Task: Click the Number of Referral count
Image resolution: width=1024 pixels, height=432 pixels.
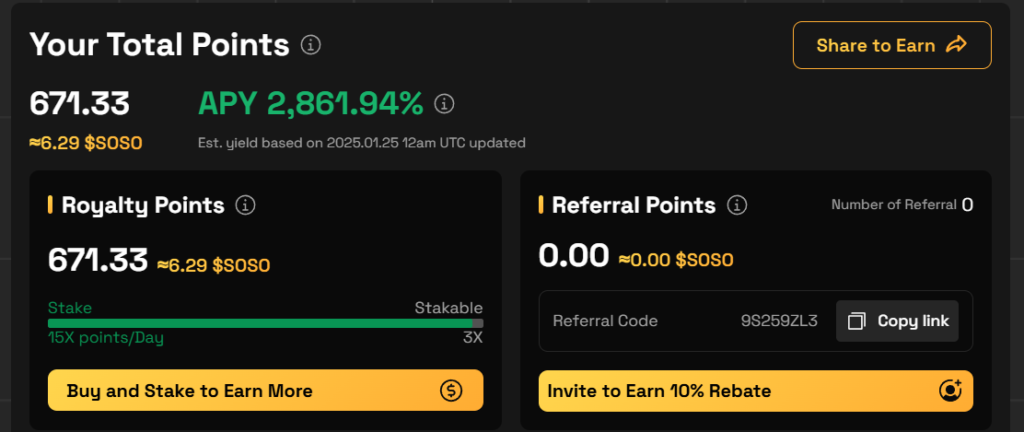Action: click(967, 205)
